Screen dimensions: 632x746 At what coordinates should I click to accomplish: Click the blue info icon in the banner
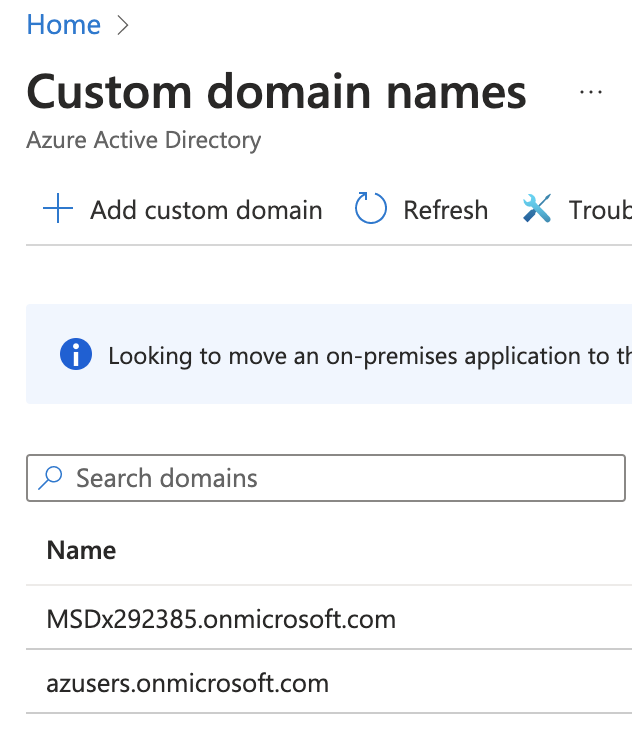pyautogui.click(x=76, y=354)
